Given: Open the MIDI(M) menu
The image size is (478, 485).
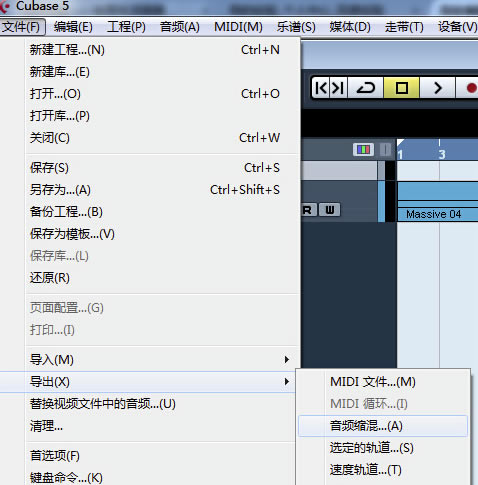Looking at the screenshot, I should (x=238, y=27).
